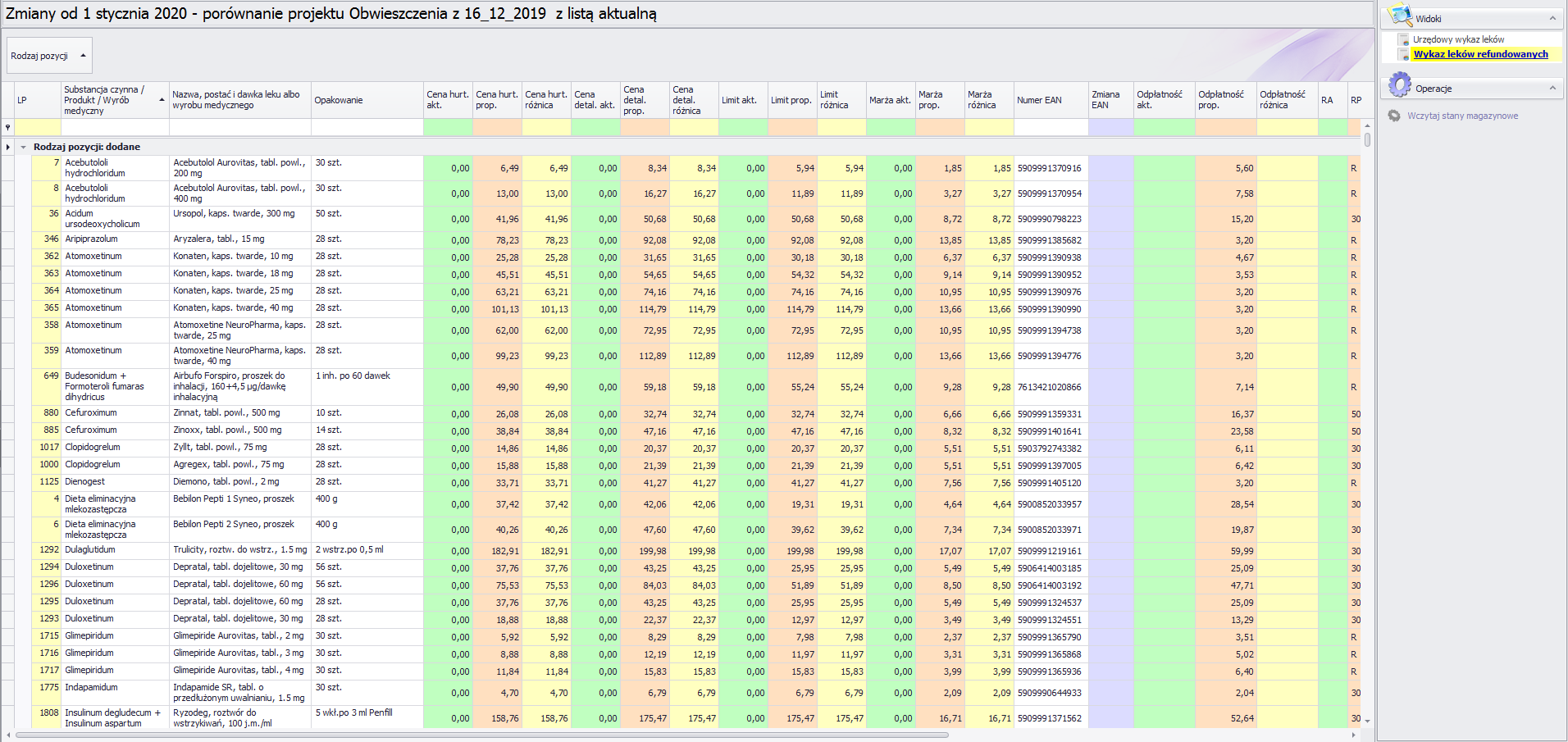Click the Operacje gear icon

(x=1399, y=85)
